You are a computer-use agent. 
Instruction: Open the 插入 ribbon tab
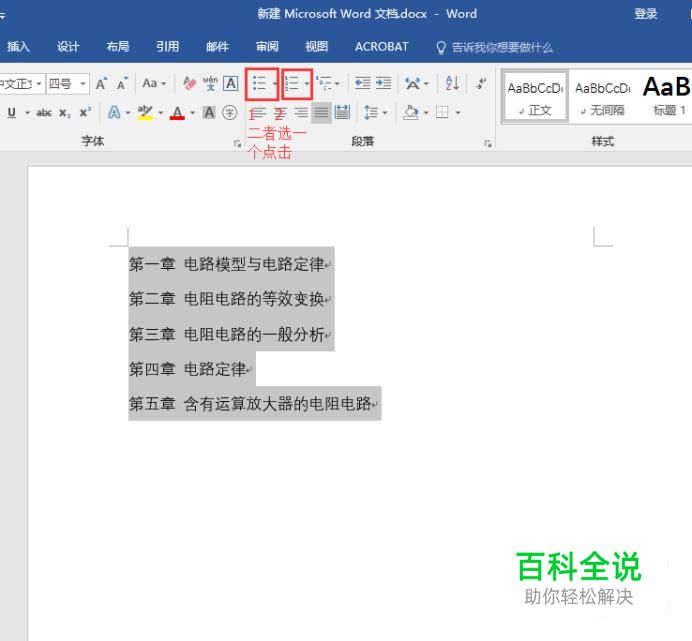pyautogui.click(x=19, y=46)
